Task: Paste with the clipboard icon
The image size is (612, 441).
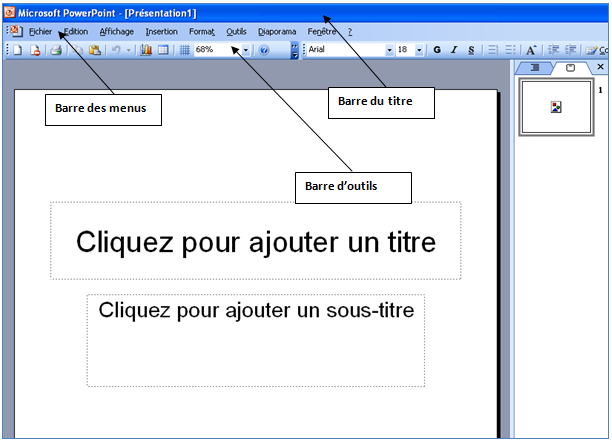Action: [x=95, y=50]
